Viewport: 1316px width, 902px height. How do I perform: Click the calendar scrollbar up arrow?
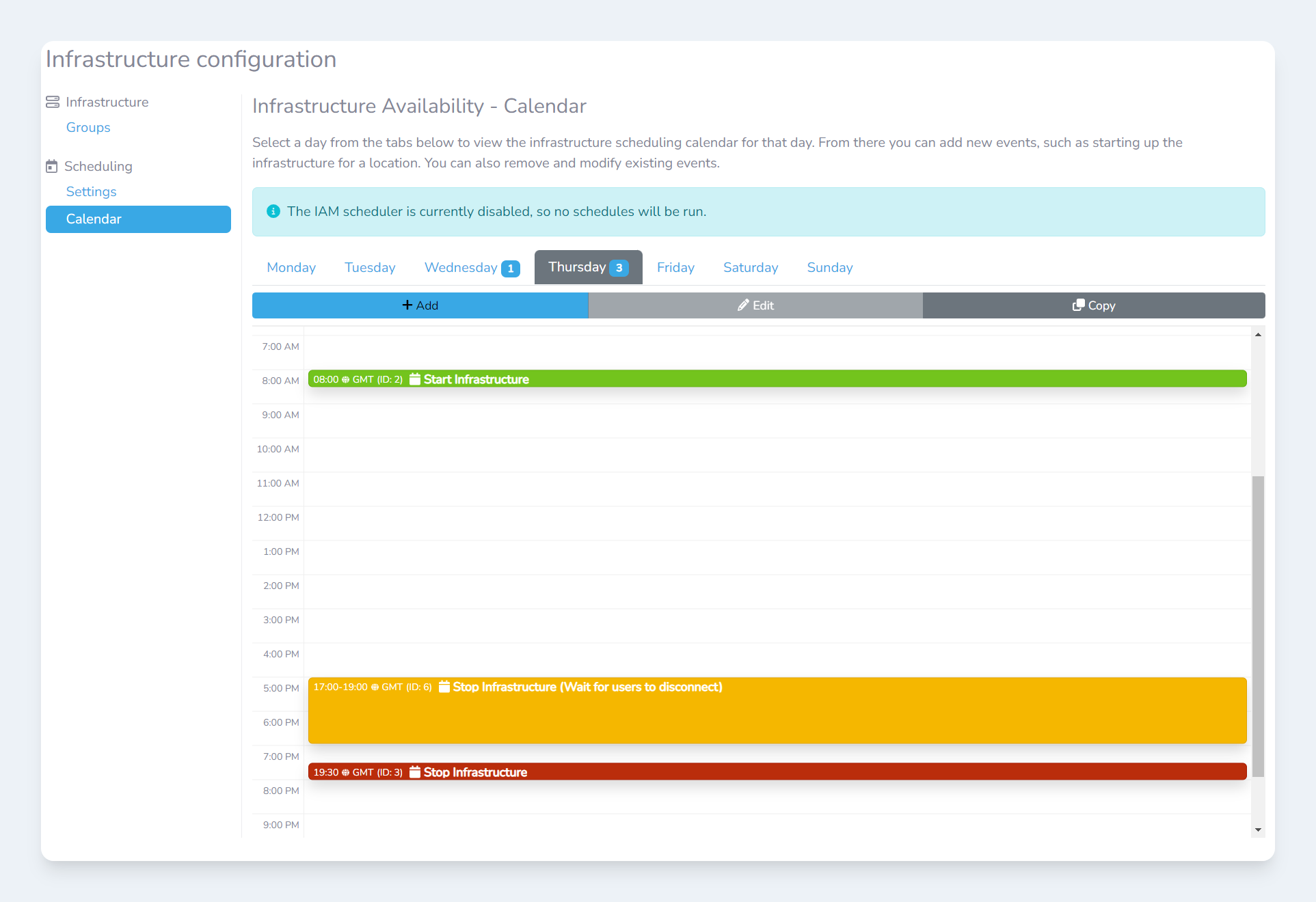click(1258, 334)
